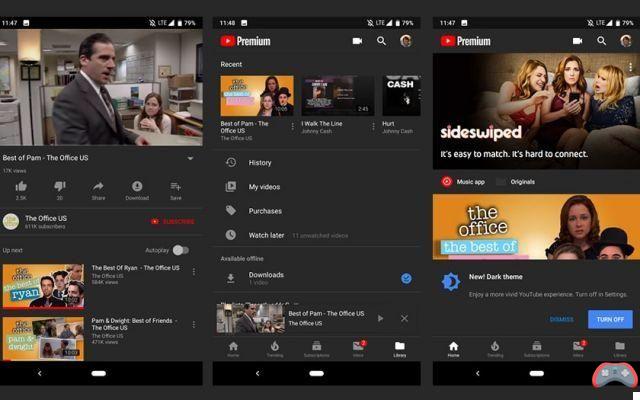
Task: Open three-dot menu for Pam & Dwight video
Action: pos(193,324)
